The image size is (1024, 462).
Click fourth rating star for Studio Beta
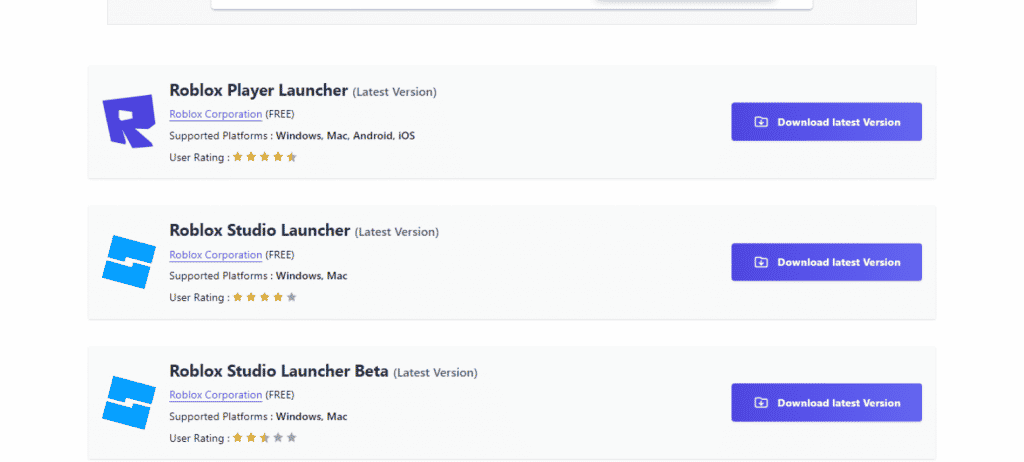tap(278, 438)
